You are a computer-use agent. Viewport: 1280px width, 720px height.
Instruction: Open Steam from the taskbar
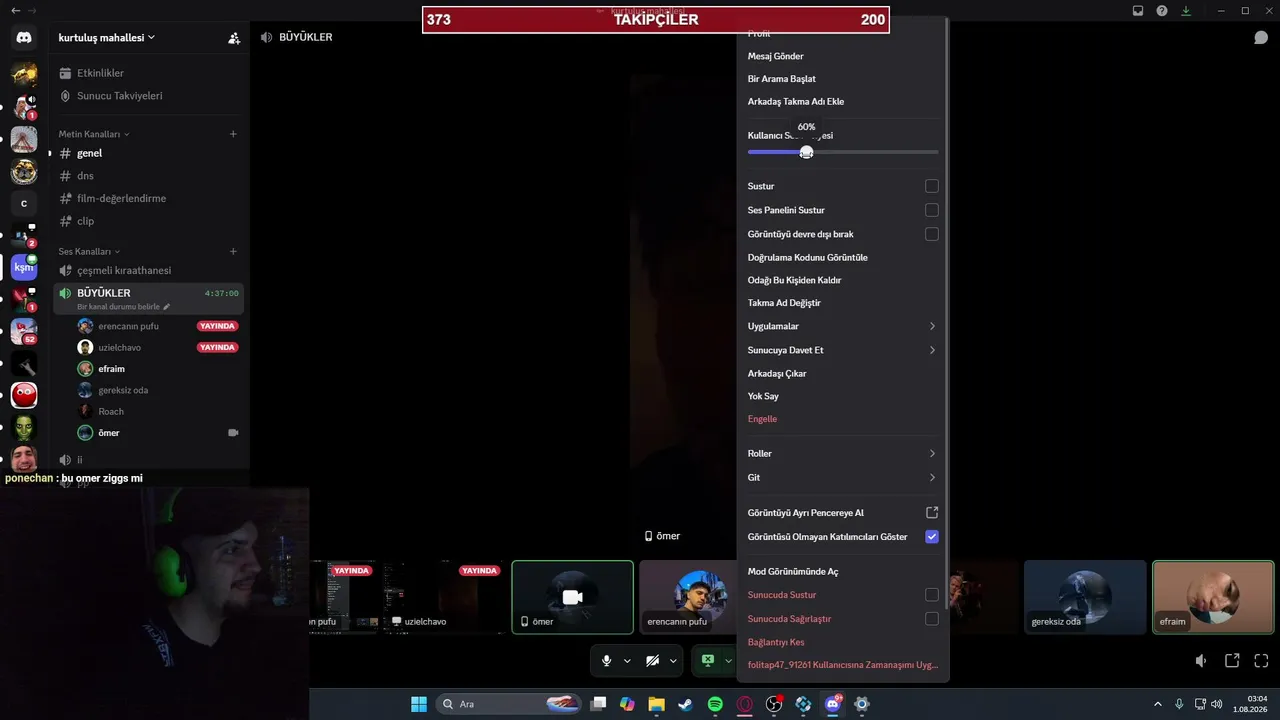tap(685, 704)
